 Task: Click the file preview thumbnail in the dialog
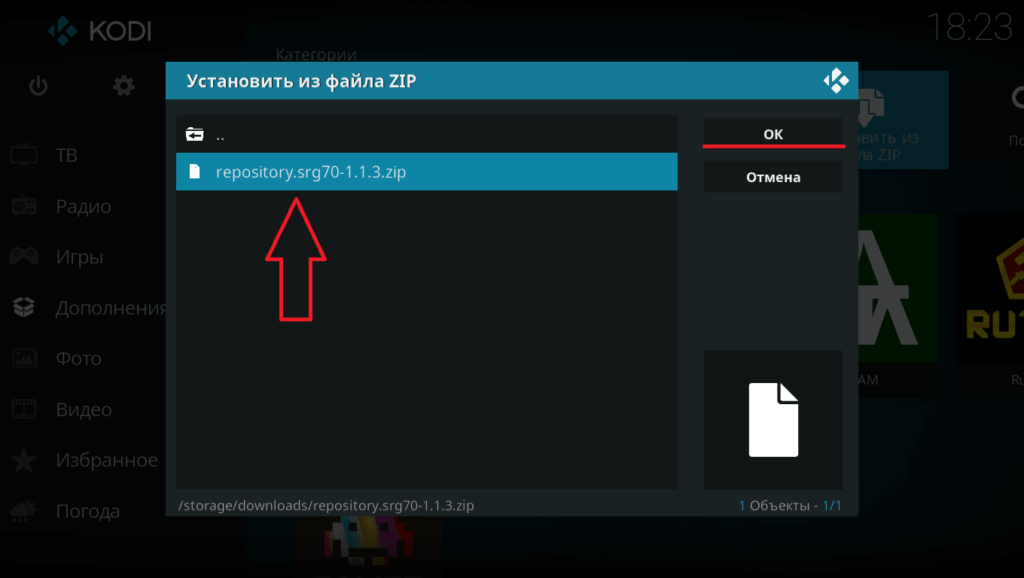coord(773,420)
